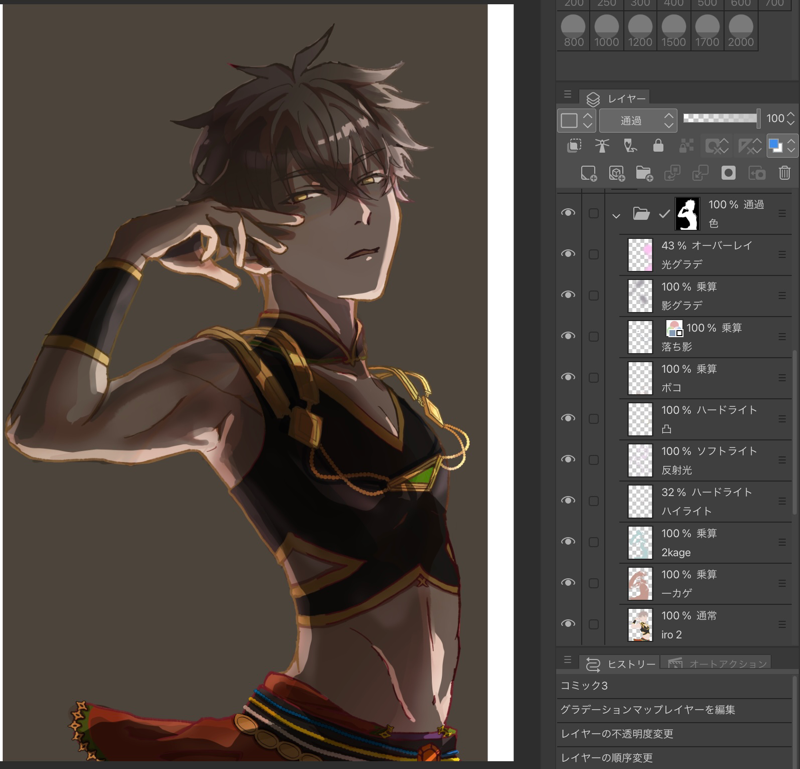Select history entry コミック3
This screenshot has width=800, height=769.
pos(675,686)
